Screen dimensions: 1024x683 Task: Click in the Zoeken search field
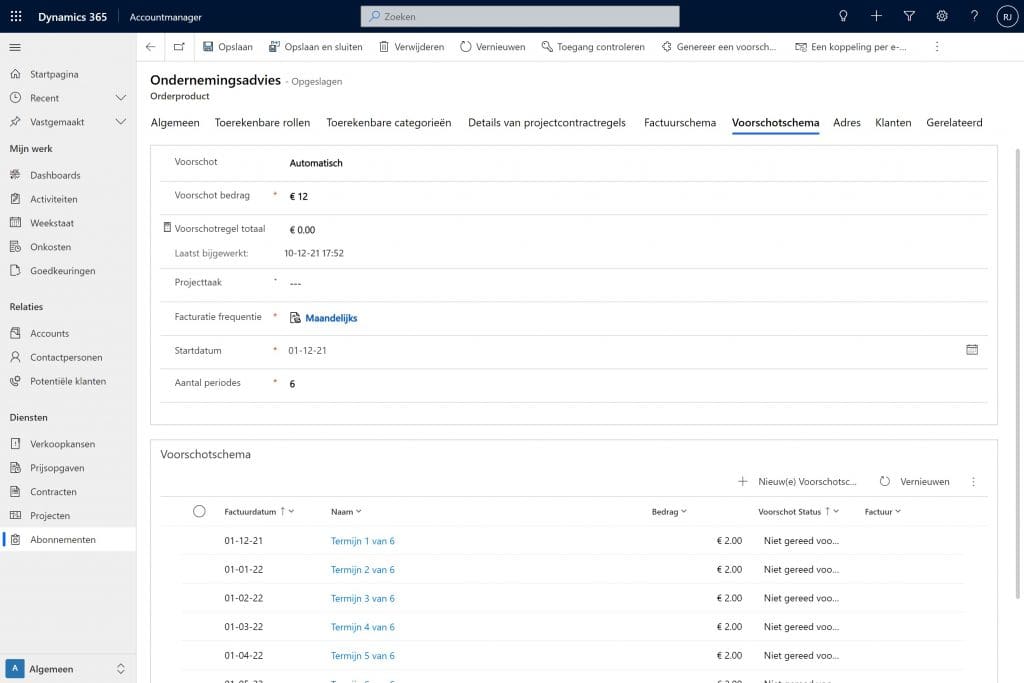[520, 16]
